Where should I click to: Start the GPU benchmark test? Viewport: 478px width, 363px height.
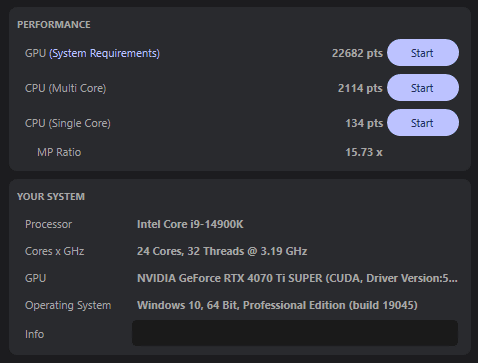click(423, 53)
